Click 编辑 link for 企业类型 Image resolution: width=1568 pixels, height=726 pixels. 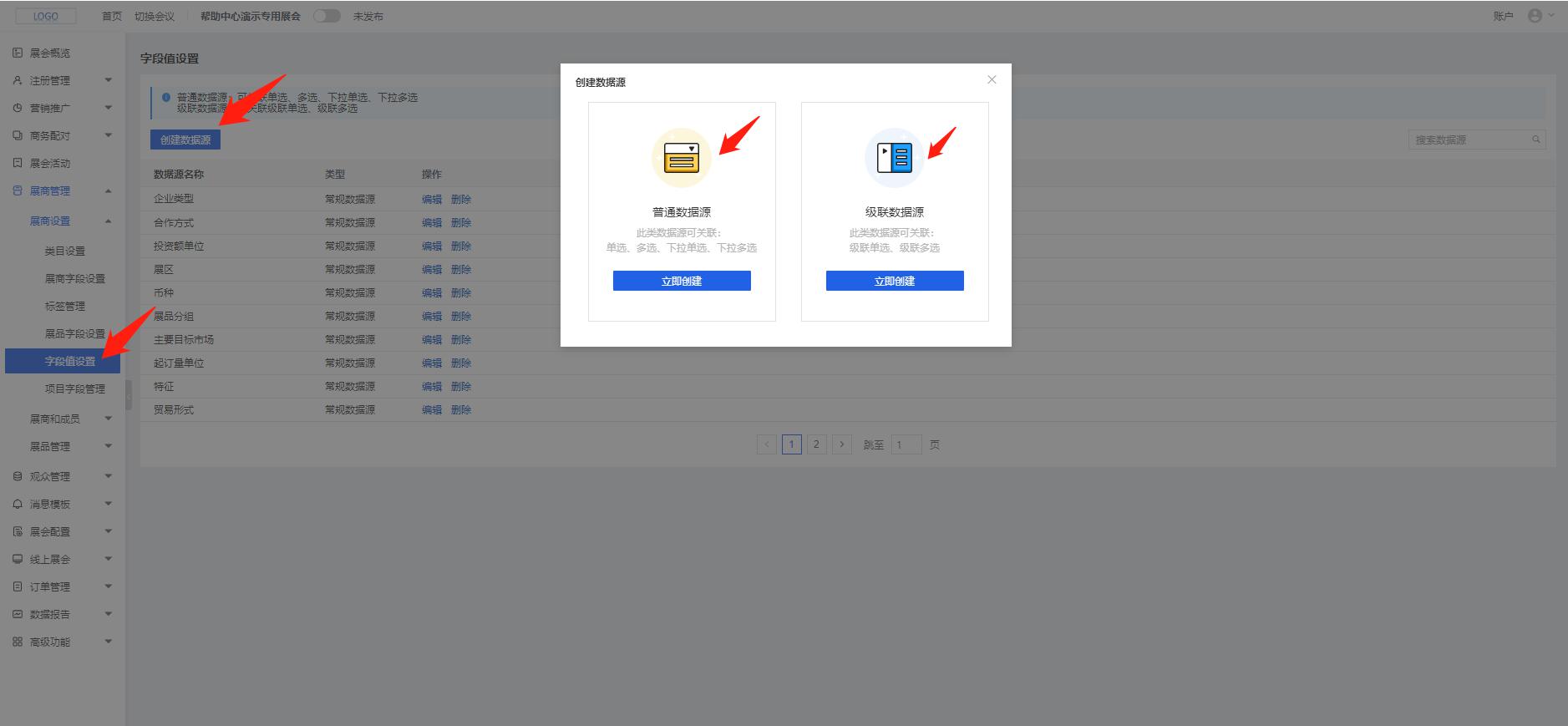tap(431, 199)
